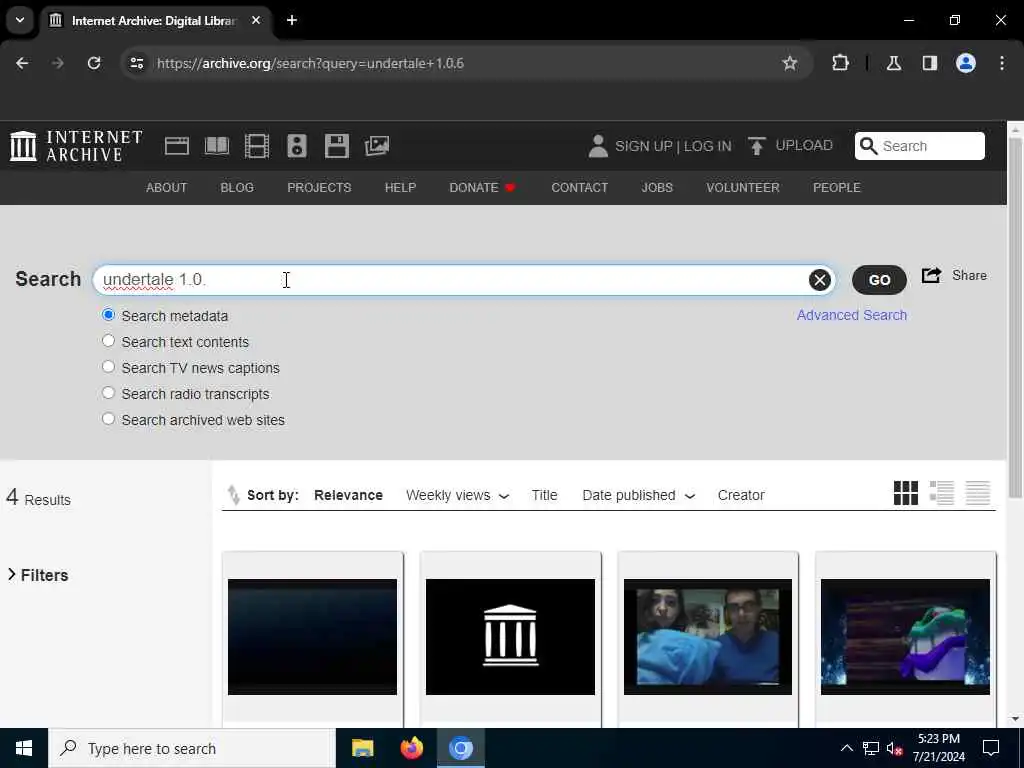
Task: Sort results by Relevance
Action: [x=348, y=495]
